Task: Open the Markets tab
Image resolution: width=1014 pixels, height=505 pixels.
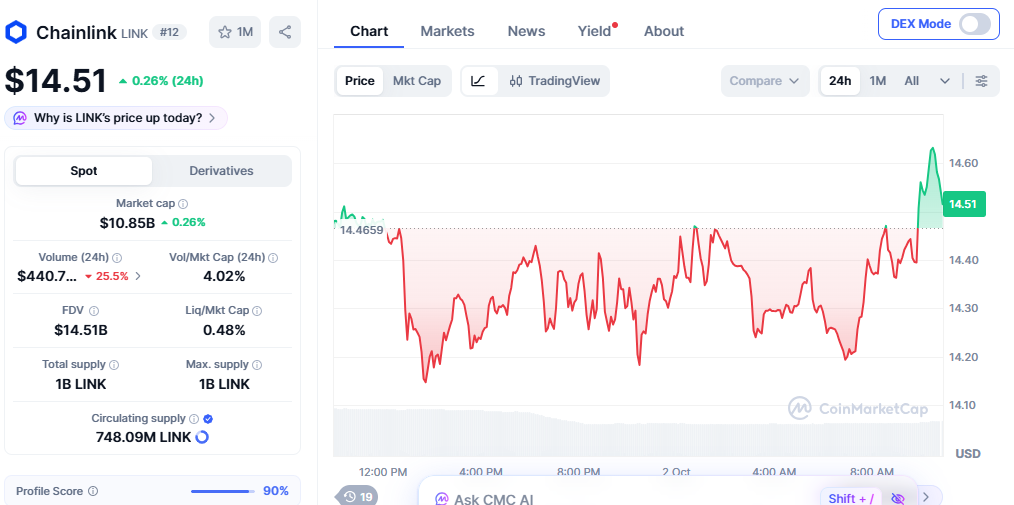Action: coord(448,31)
